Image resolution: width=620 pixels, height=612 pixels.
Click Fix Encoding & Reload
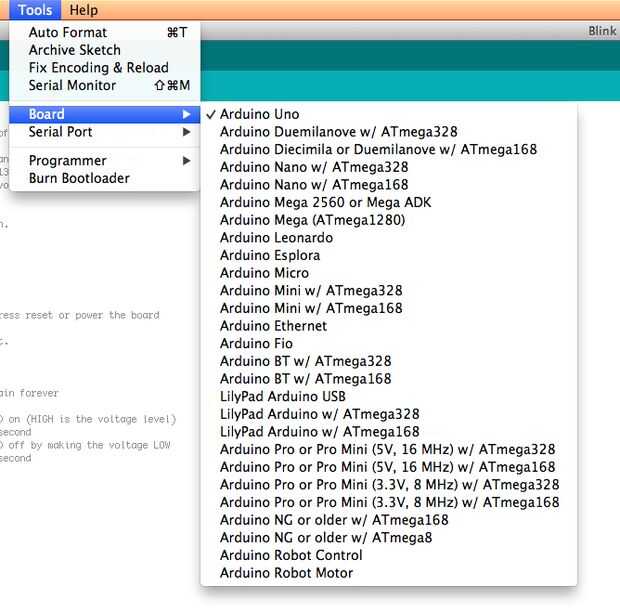click(104, 68)
